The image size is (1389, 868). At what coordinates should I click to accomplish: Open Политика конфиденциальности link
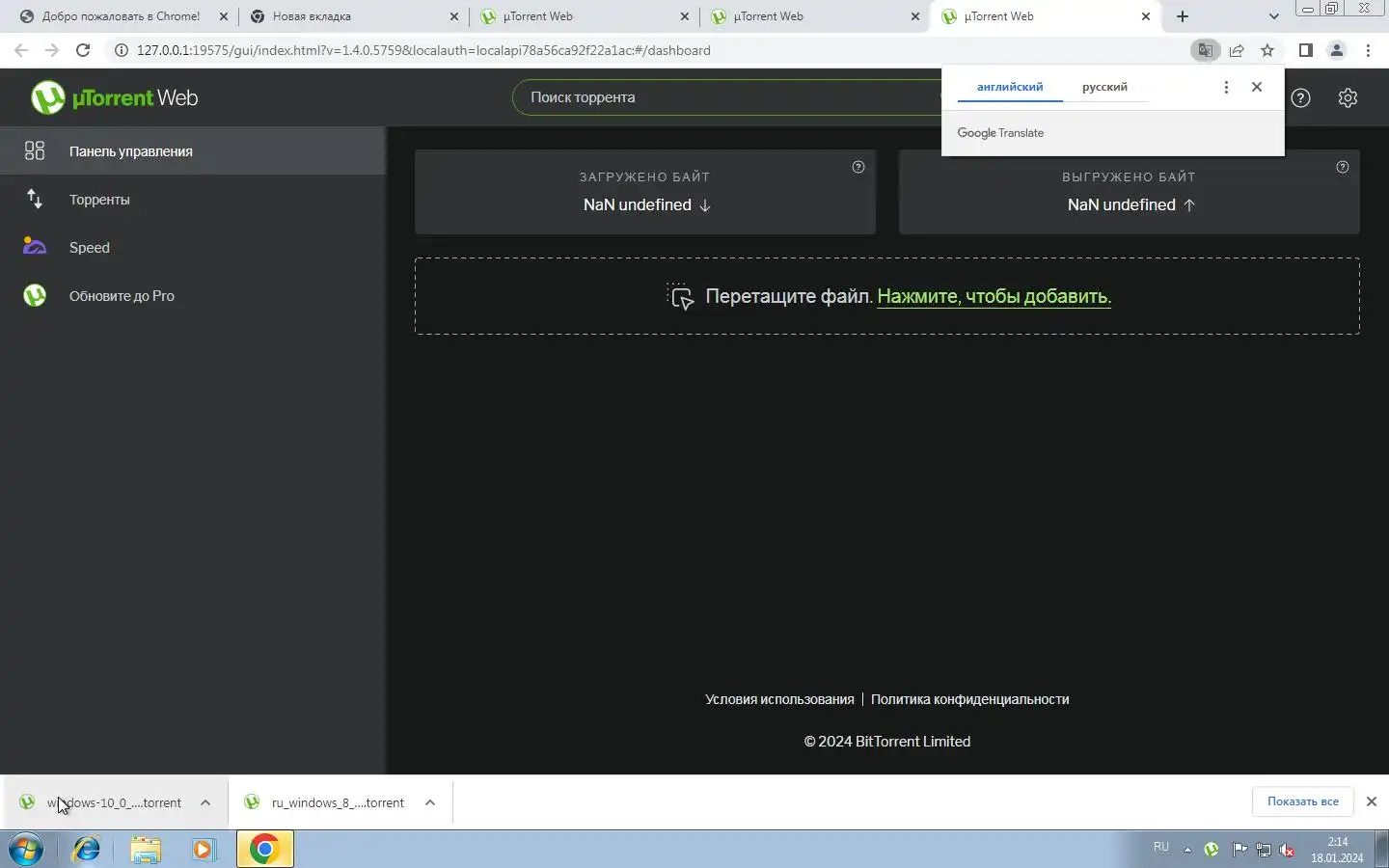tap(969, 699)
